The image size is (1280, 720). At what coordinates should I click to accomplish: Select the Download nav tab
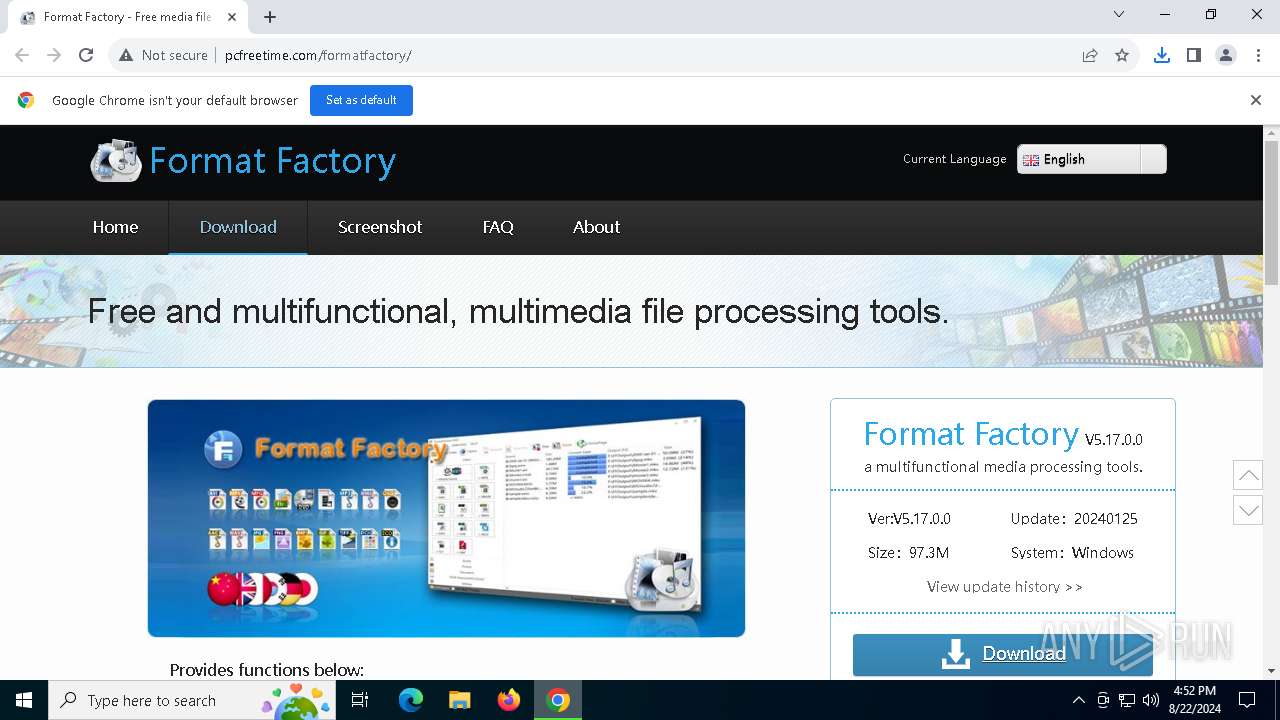point(238,227)
